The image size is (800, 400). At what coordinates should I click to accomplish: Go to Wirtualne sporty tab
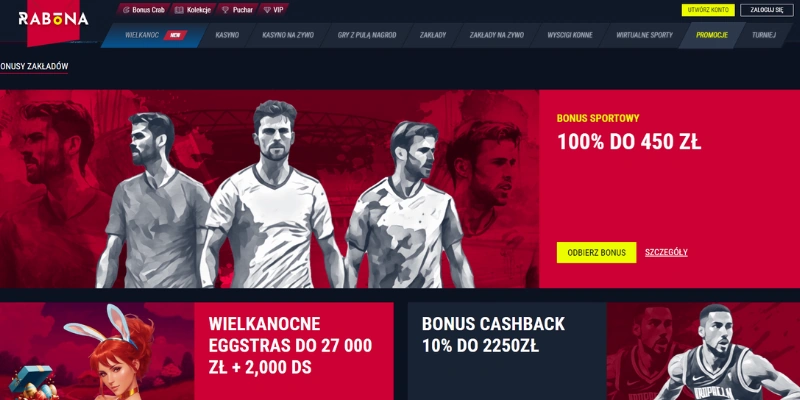pos(644,35)
